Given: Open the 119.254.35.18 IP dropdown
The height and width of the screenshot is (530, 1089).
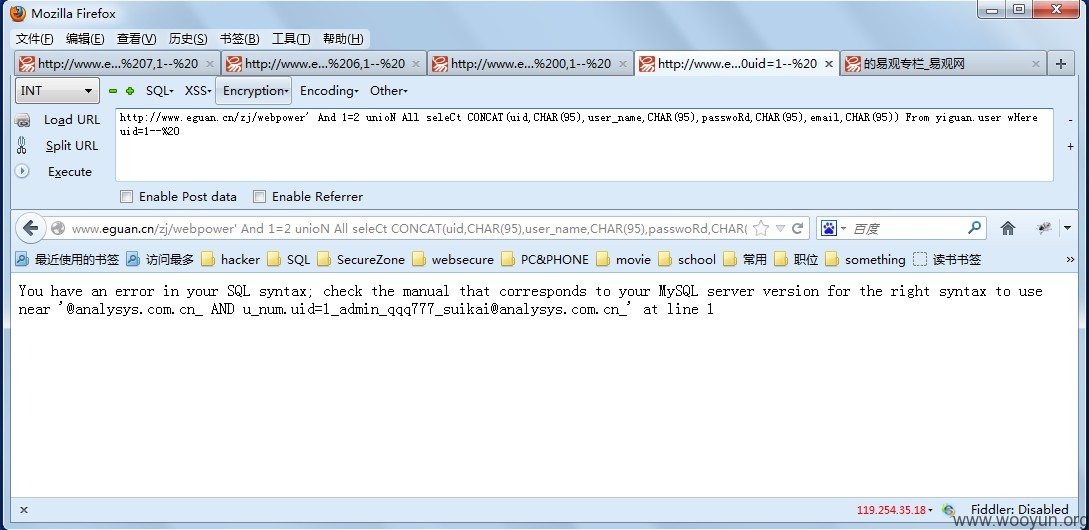Looking at the screenshot, I should 895,510.
